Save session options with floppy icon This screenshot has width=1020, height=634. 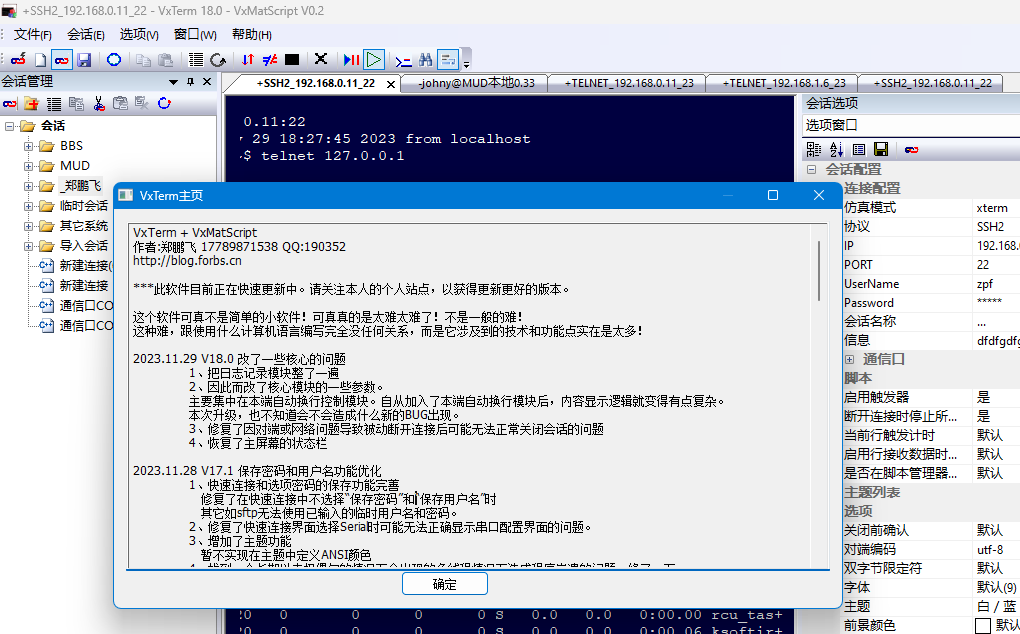[x=881, y=150]
